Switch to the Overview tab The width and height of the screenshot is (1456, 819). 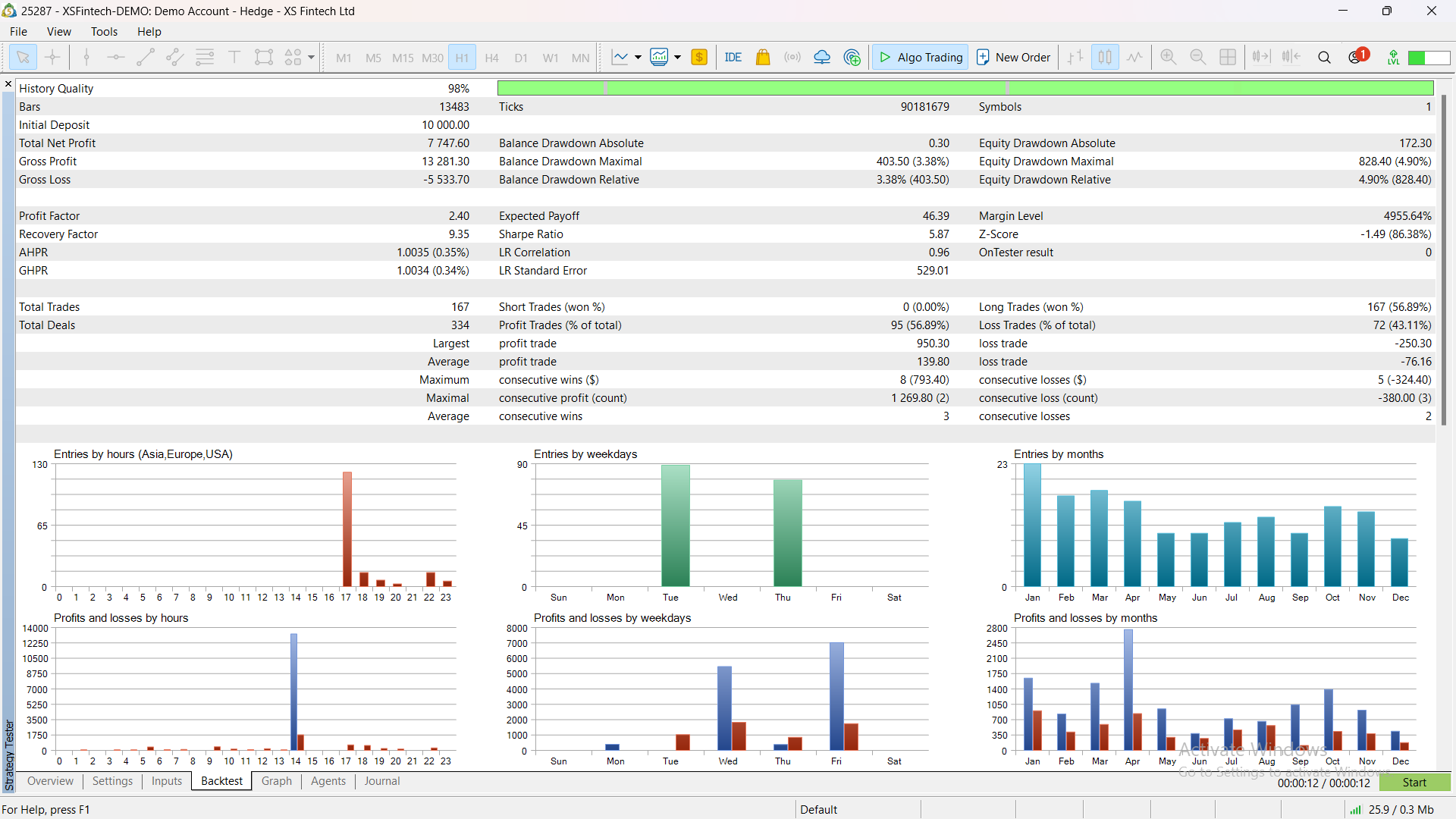(x=50, y=781)
